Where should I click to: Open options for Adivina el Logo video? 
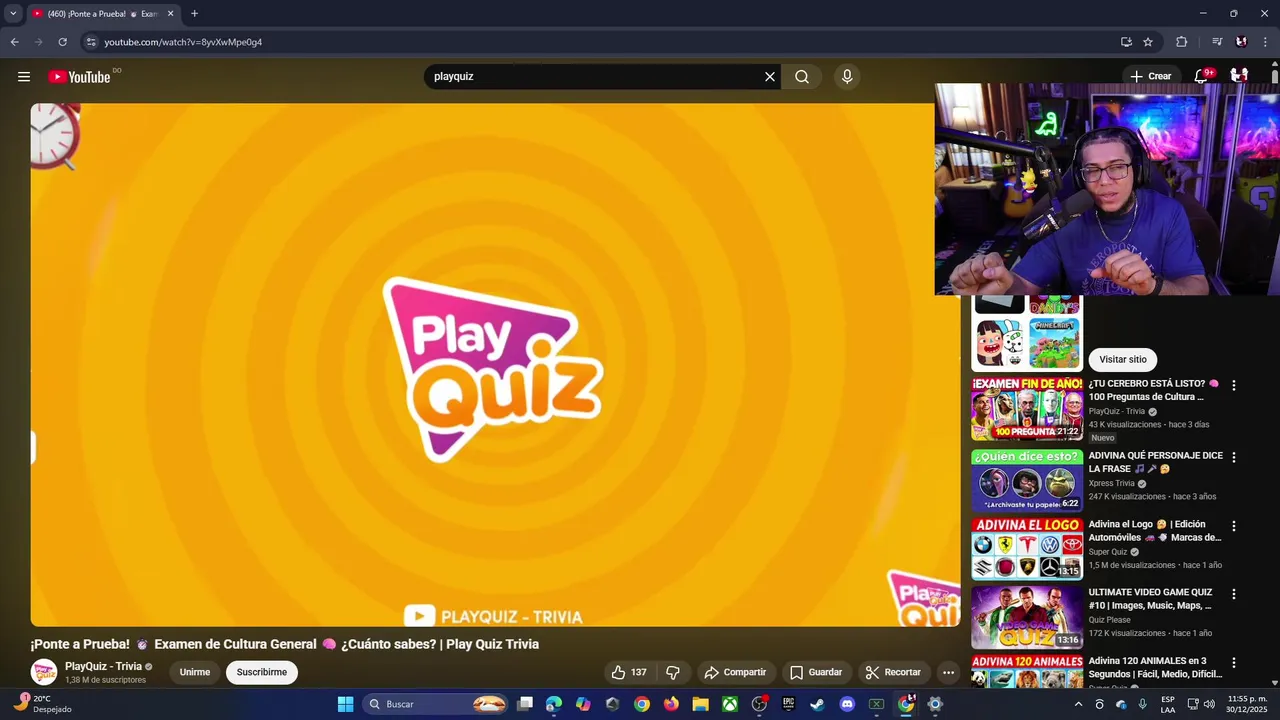coord(1233,526)
